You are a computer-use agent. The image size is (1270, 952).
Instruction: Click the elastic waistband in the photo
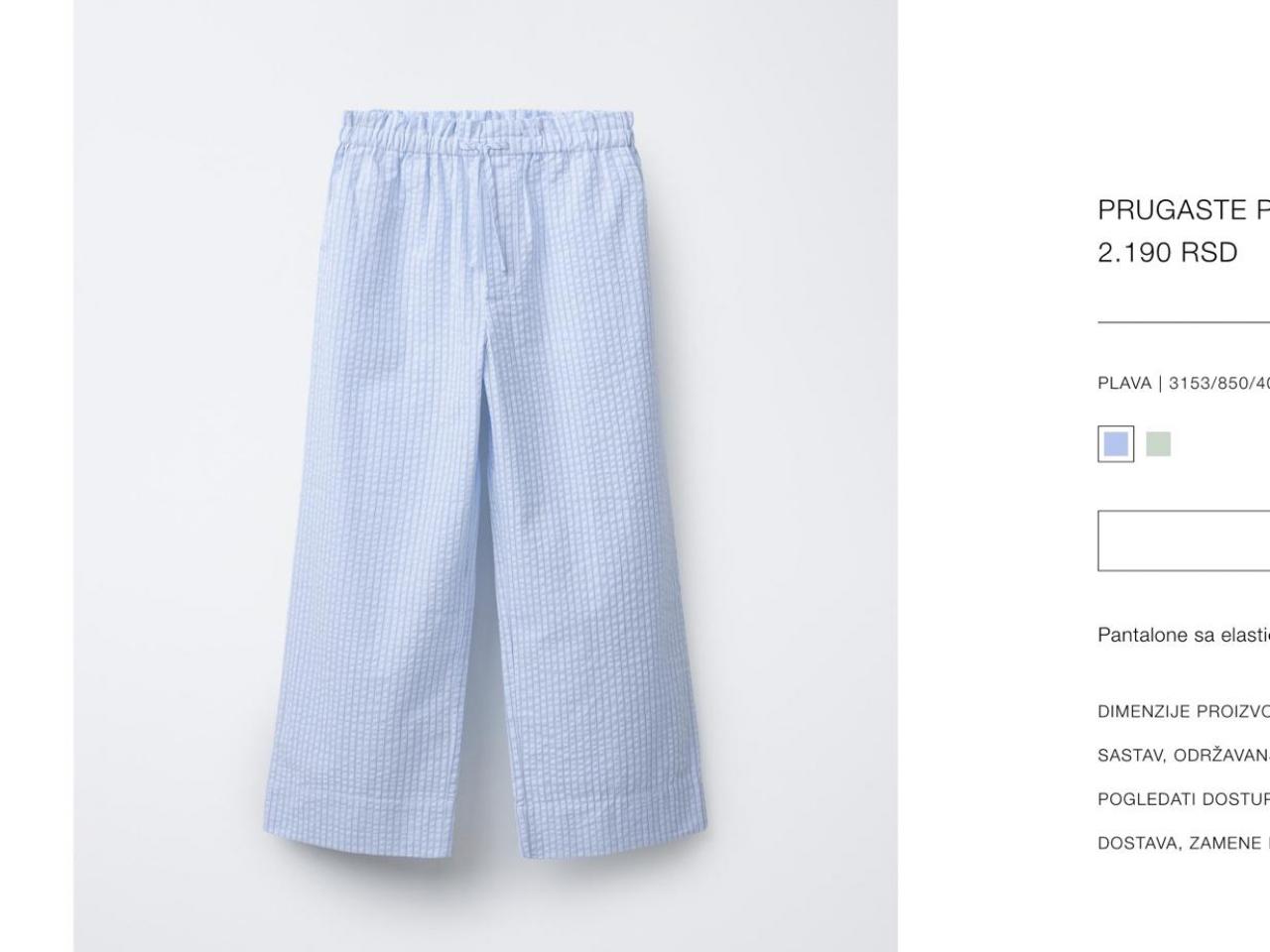[486, 129]
